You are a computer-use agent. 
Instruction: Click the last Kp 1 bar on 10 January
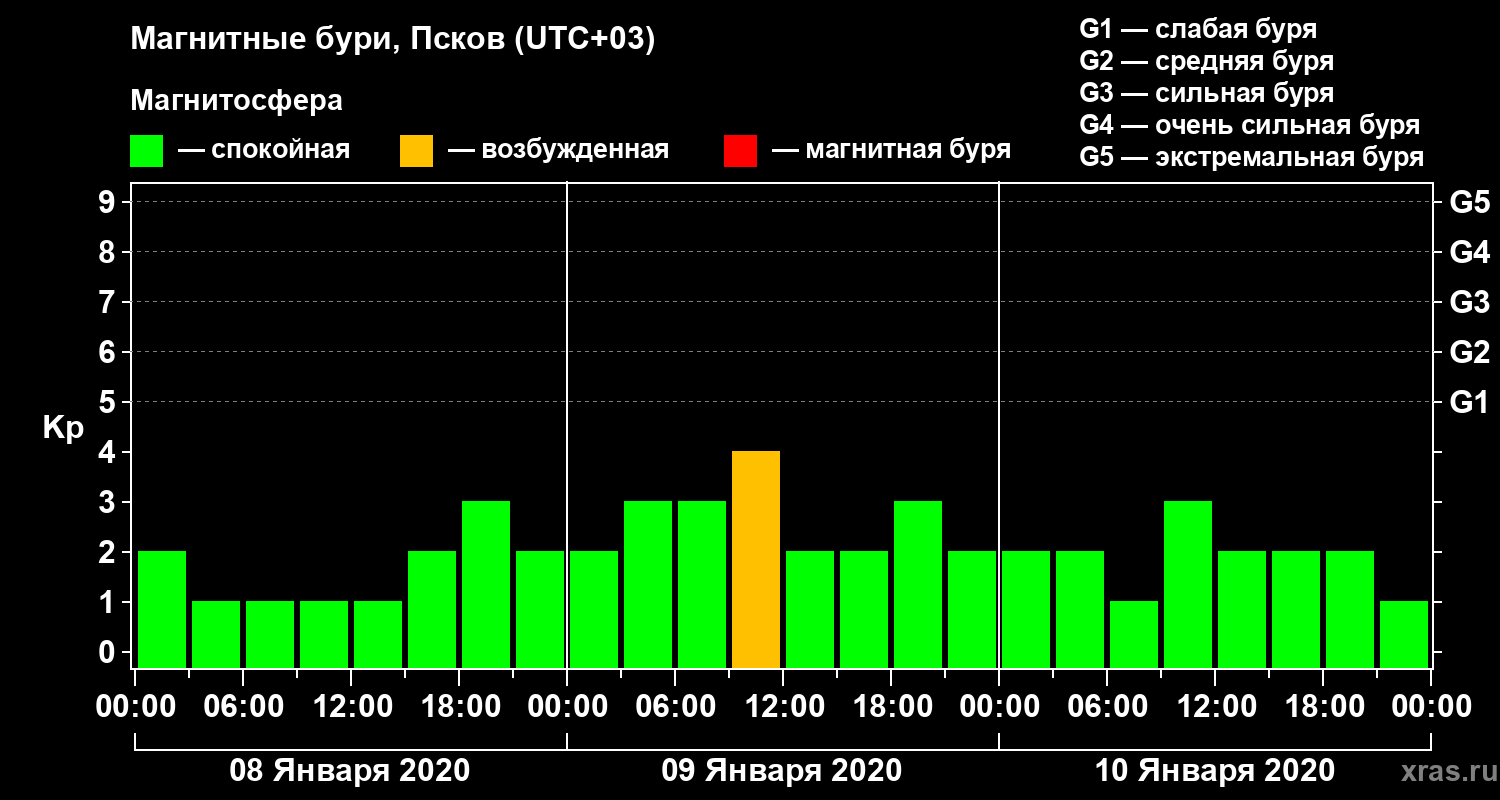(x=1404, y=635)
